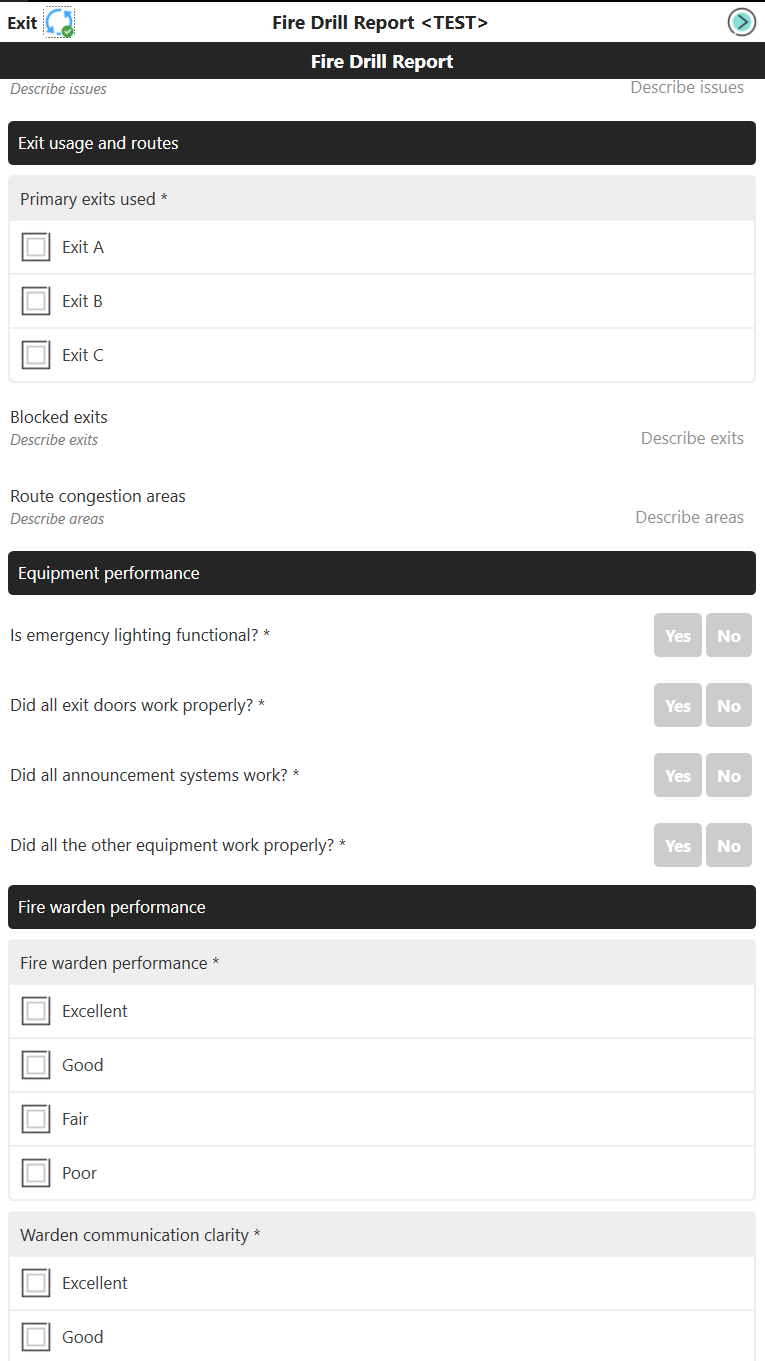Viewport: 765px width, 1361px height.
Task: Collapse the Equipment performance section
Action: [382, 573]
